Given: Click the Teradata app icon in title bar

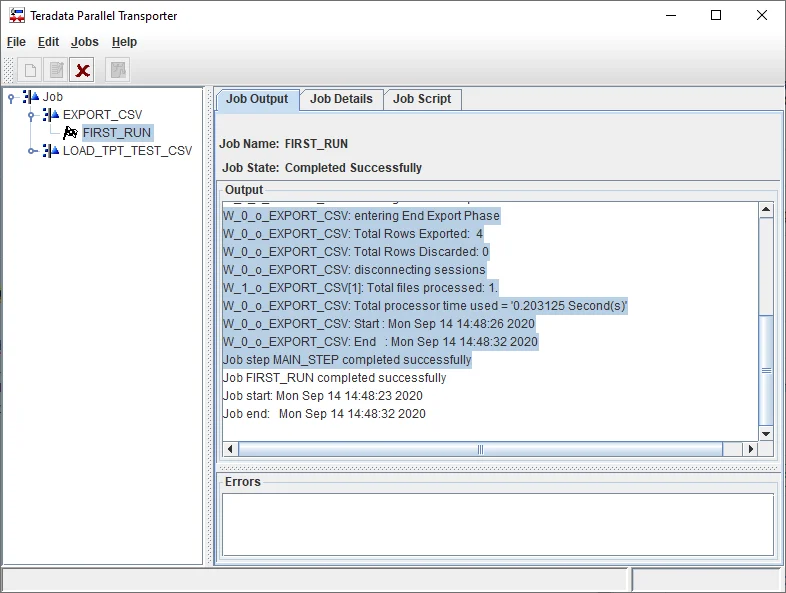Looking at the screenshot, I should 16,15.
